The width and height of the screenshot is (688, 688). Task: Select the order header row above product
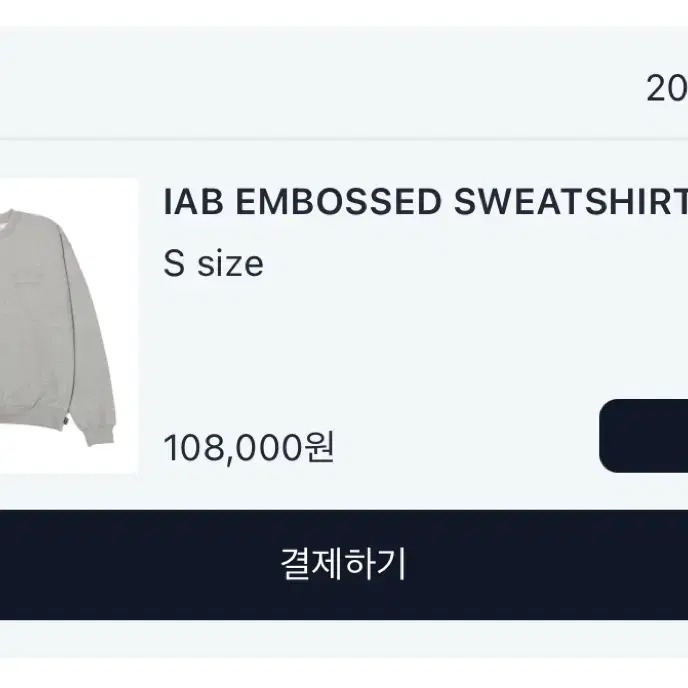click(x=344, y=83)
